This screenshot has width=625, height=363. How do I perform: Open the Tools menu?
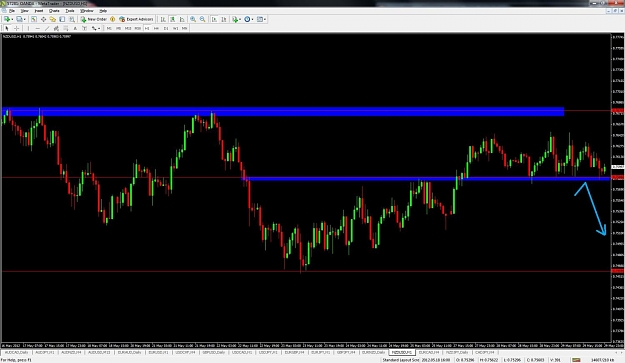tap(70, 11)
